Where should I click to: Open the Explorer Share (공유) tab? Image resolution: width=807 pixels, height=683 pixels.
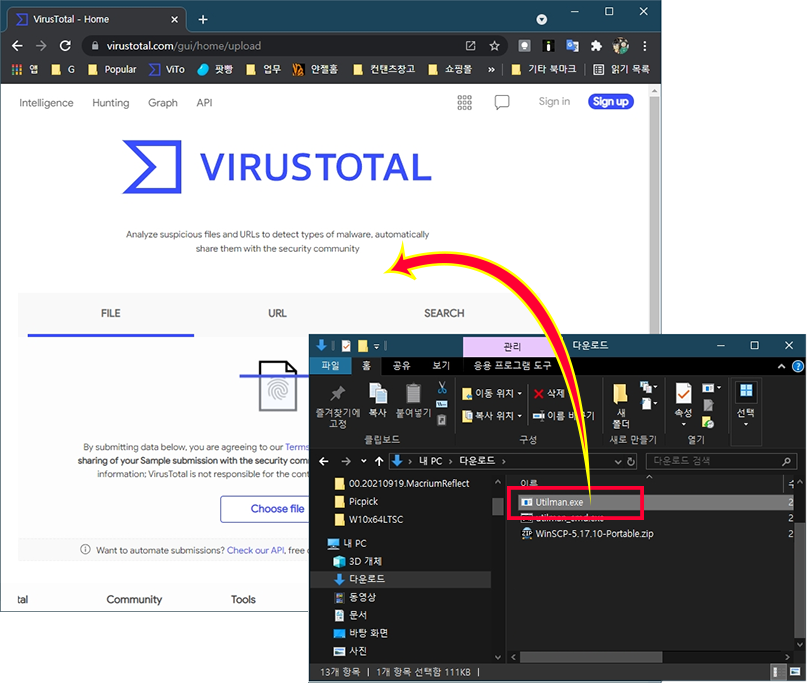click(401, 365)
